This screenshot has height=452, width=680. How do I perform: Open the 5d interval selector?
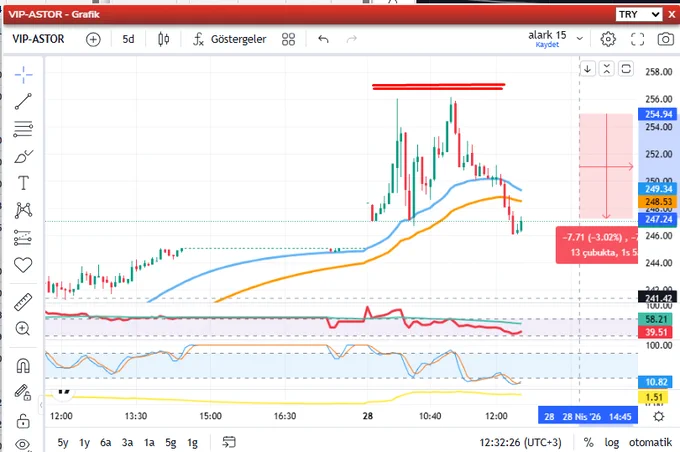point(128,39)
